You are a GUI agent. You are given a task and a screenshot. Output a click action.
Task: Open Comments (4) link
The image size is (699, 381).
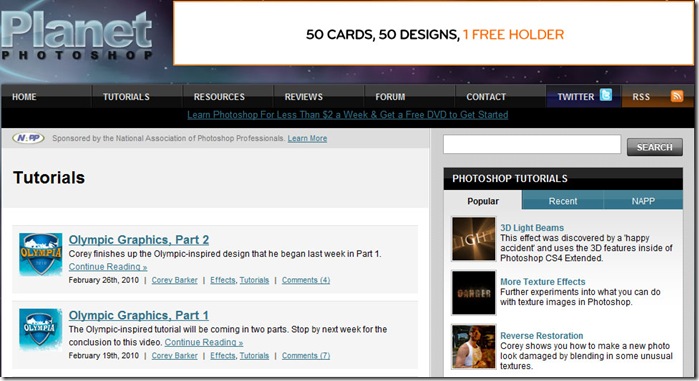[x=306, y=280]
